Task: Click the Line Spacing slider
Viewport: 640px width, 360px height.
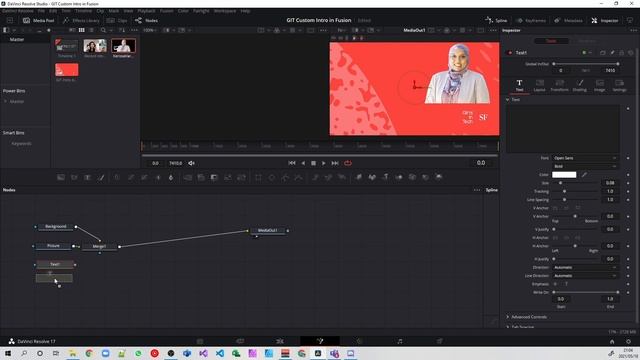Action: tap(576, 200)
